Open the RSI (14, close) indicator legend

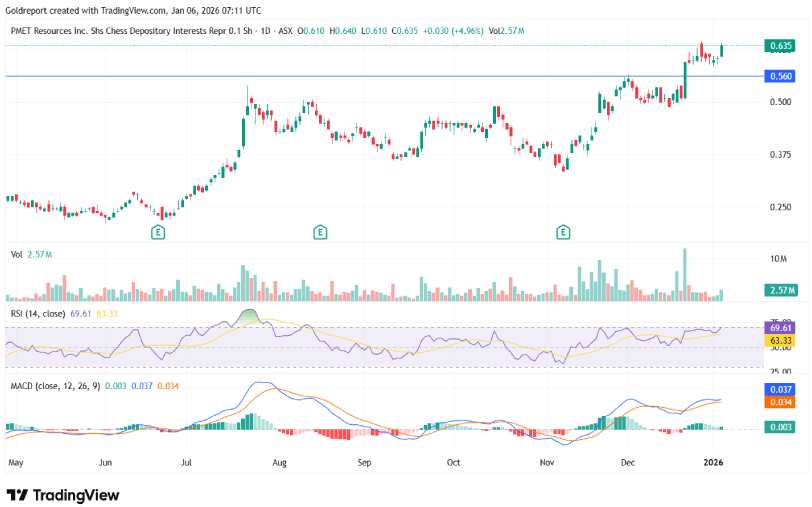(40, 314)
